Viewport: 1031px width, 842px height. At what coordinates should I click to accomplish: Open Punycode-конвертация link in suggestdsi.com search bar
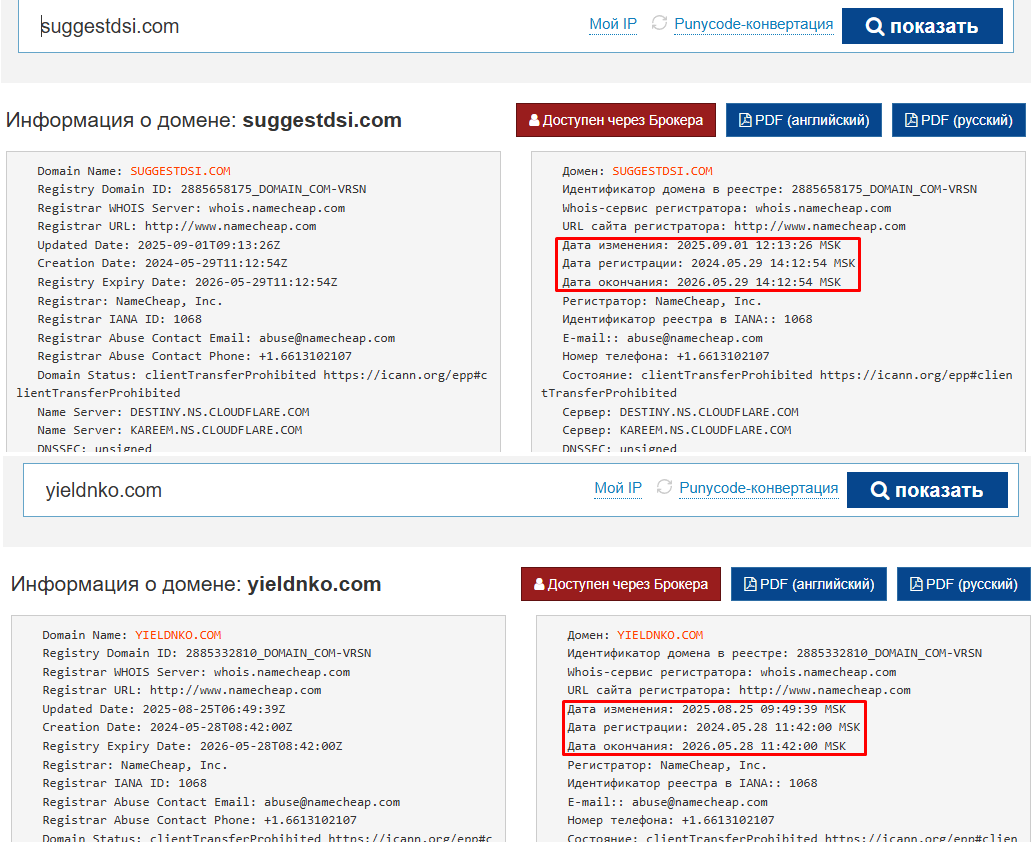pos(753,25)
